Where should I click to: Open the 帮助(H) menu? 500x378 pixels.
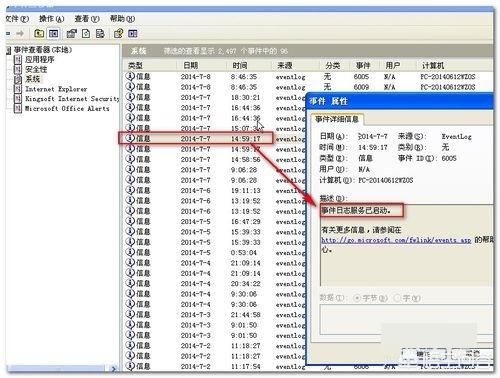pyautogui.click(x=122, y=19)
